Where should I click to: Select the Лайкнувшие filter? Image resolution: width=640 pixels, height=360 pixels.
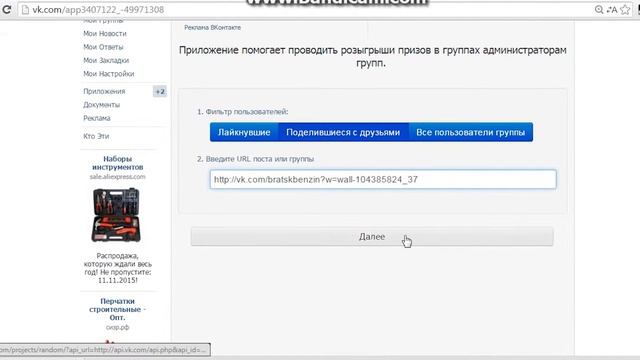[244, 132]
